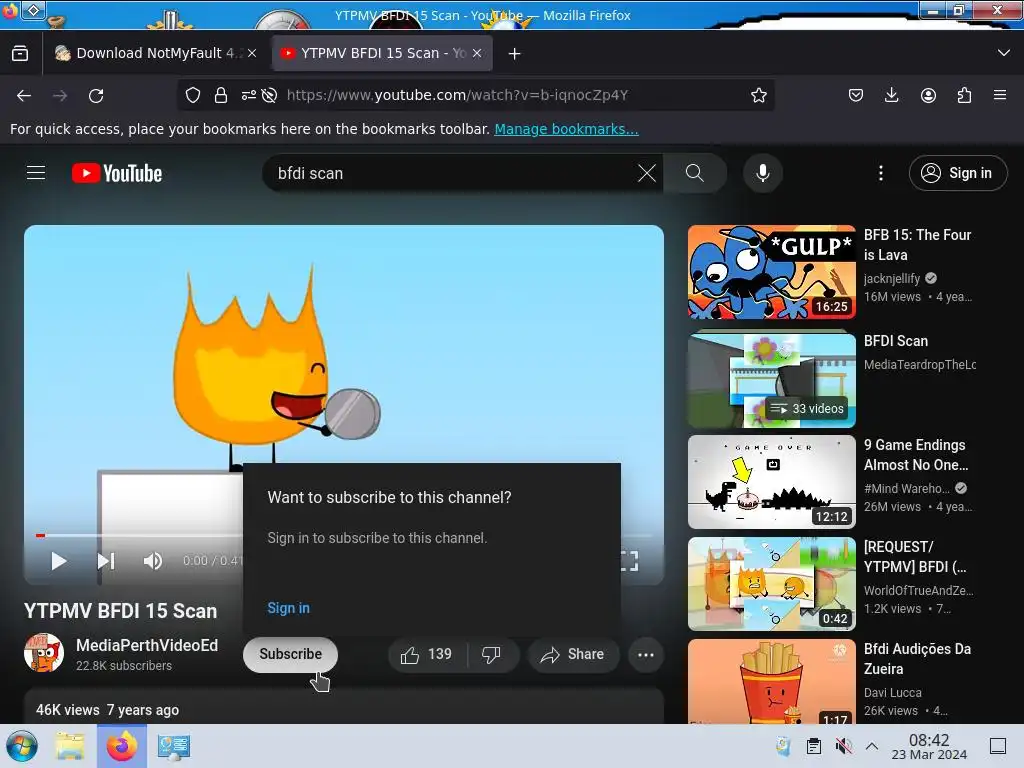The height and width of the screenshot is (768, 1024).
Task: Click the Sign in button in YouTube header
Action: point(957,173)
